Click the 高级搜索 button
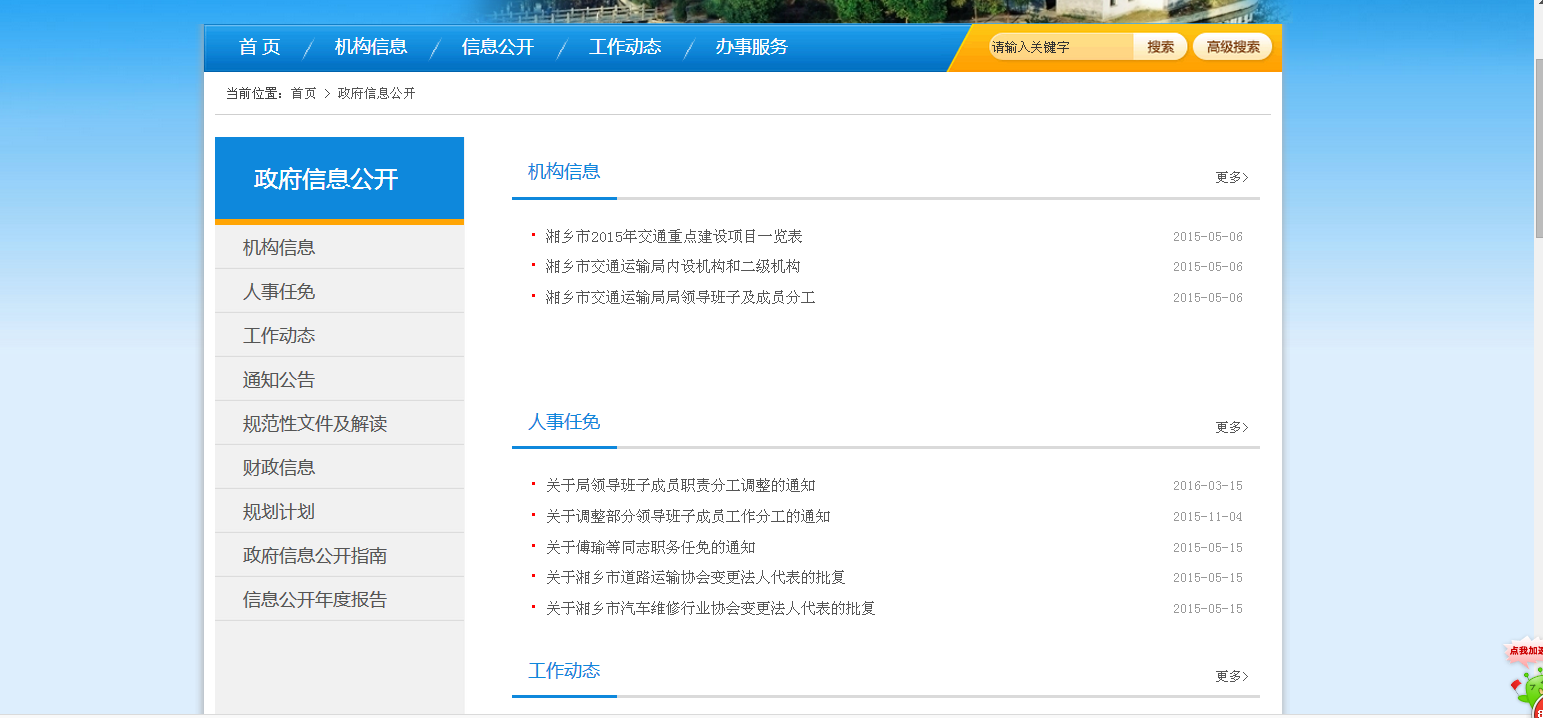Viewport: 1543px width, 718px height. click(1231, 45)
